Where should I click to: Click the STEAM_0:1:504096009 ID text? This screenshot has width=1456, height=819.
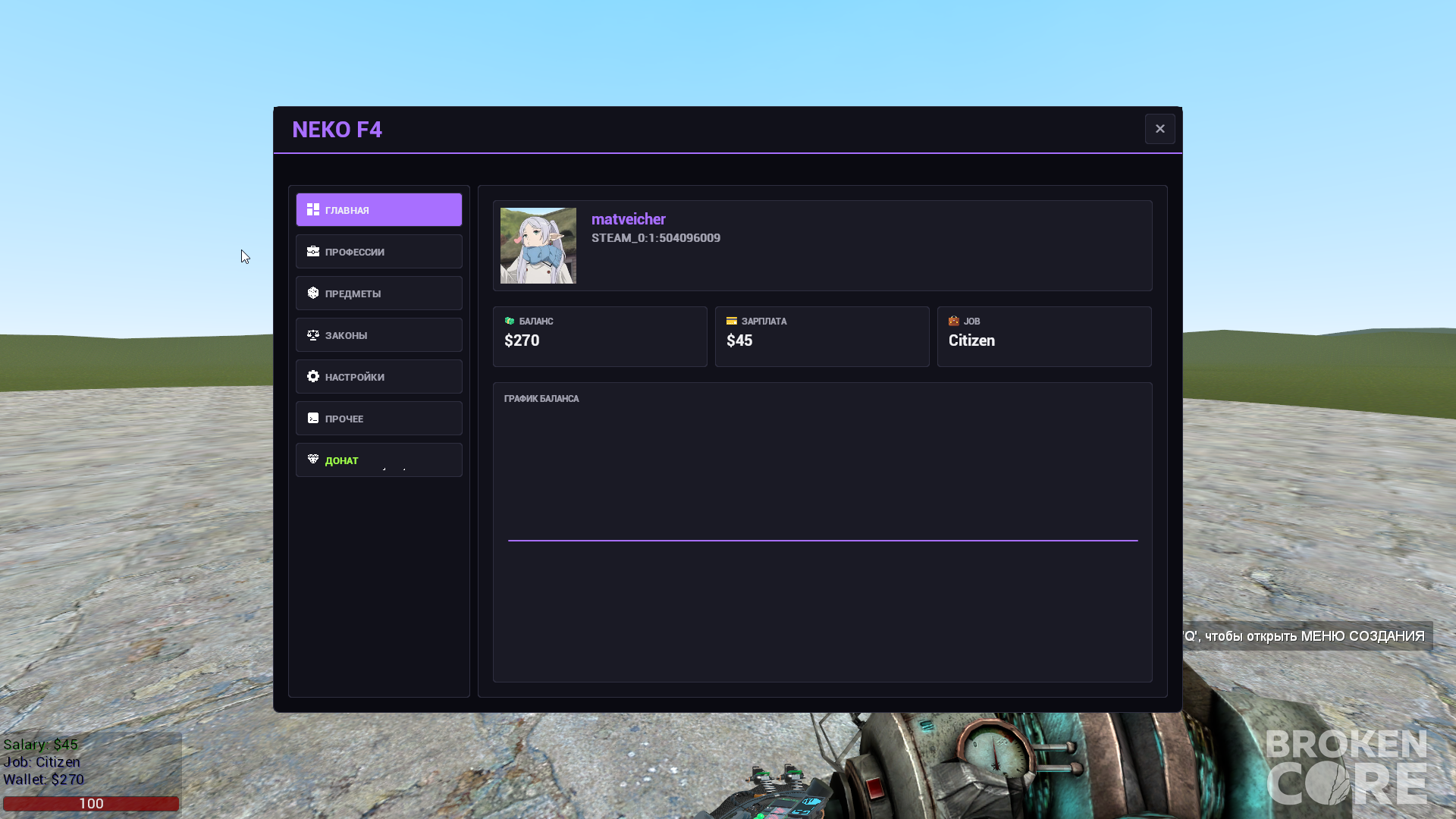tap(656, 238)
